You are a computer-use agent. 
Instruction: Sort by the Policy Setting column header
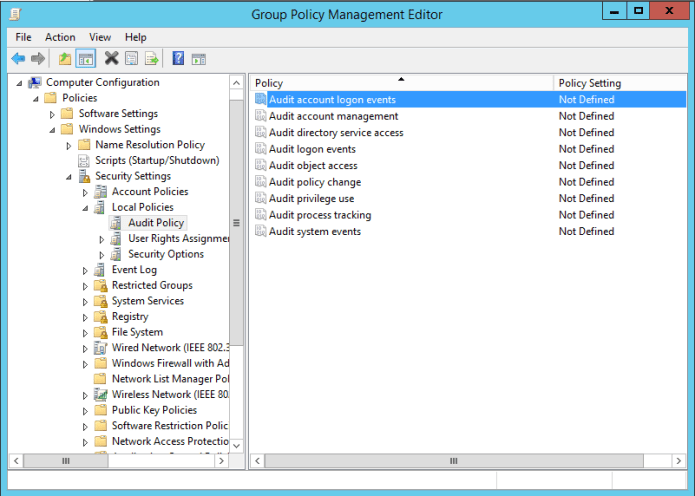pyautogui.click(x=589, y=83)
